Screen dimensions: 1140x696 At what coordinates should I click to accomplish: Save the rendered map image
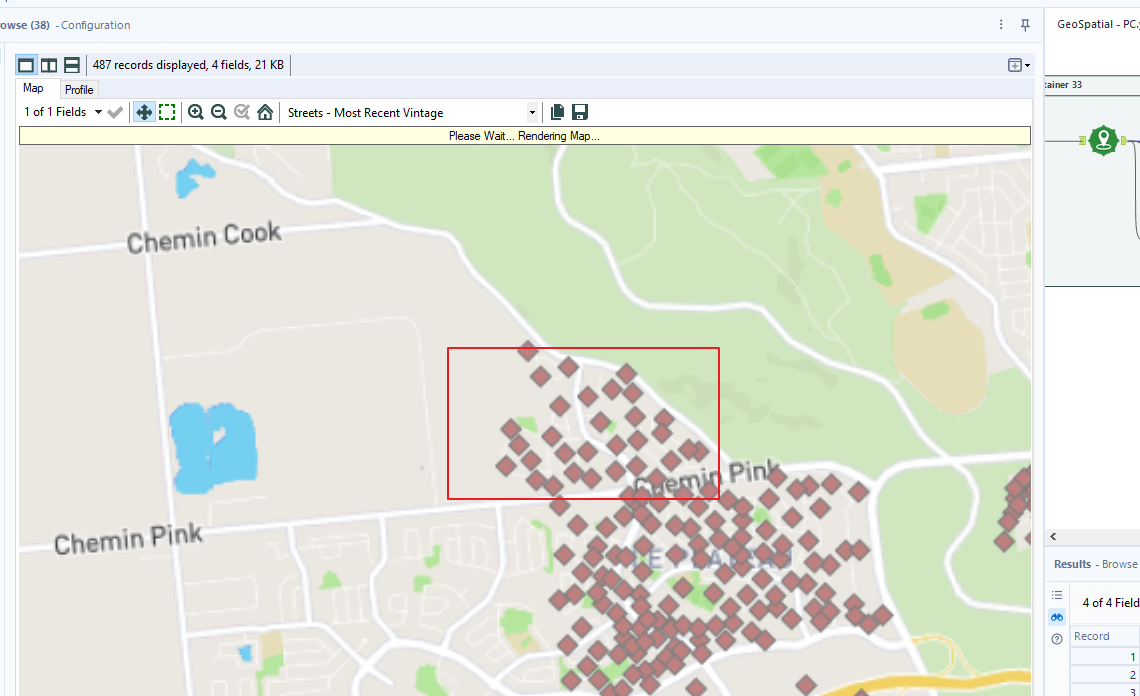click(580, 112)
